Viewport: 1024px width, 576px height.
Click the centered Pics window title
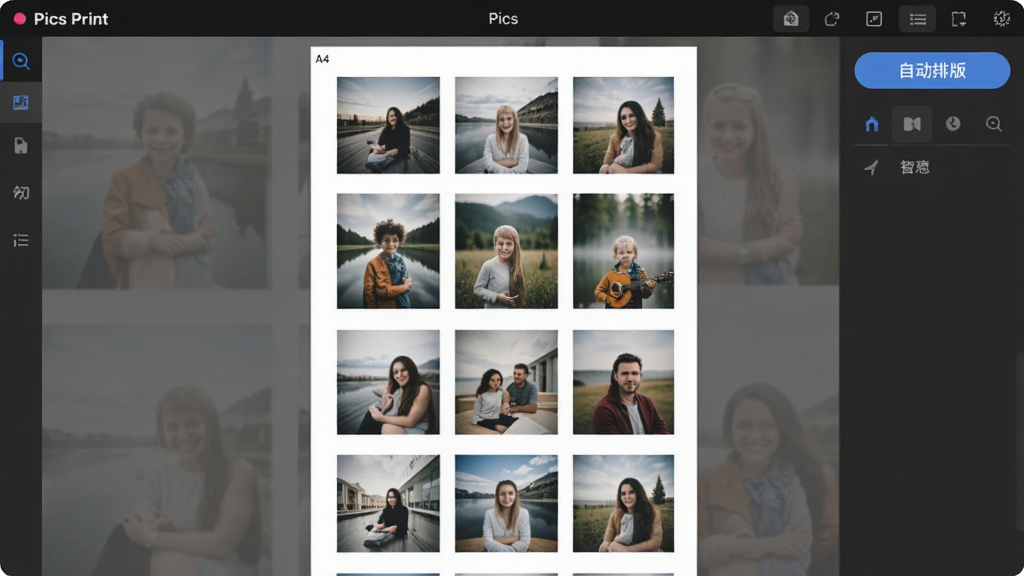[503, 19]
